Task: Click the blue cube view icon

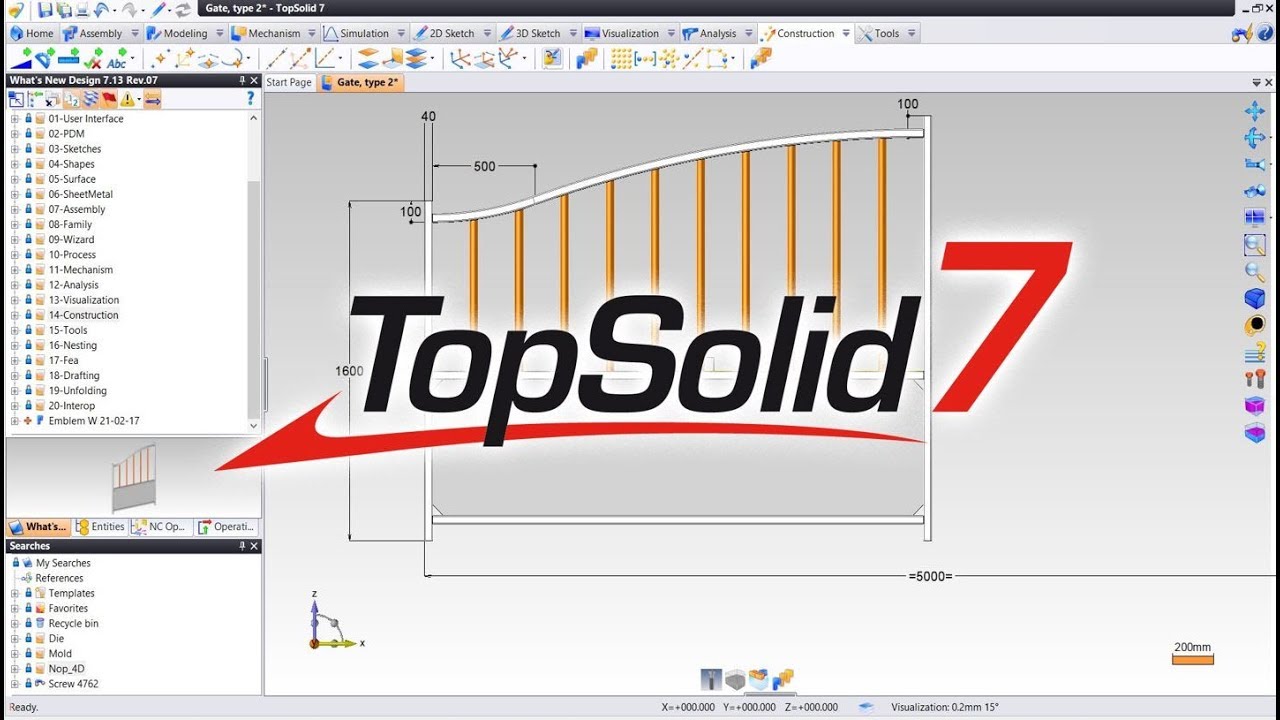Action: point(1254,298)
